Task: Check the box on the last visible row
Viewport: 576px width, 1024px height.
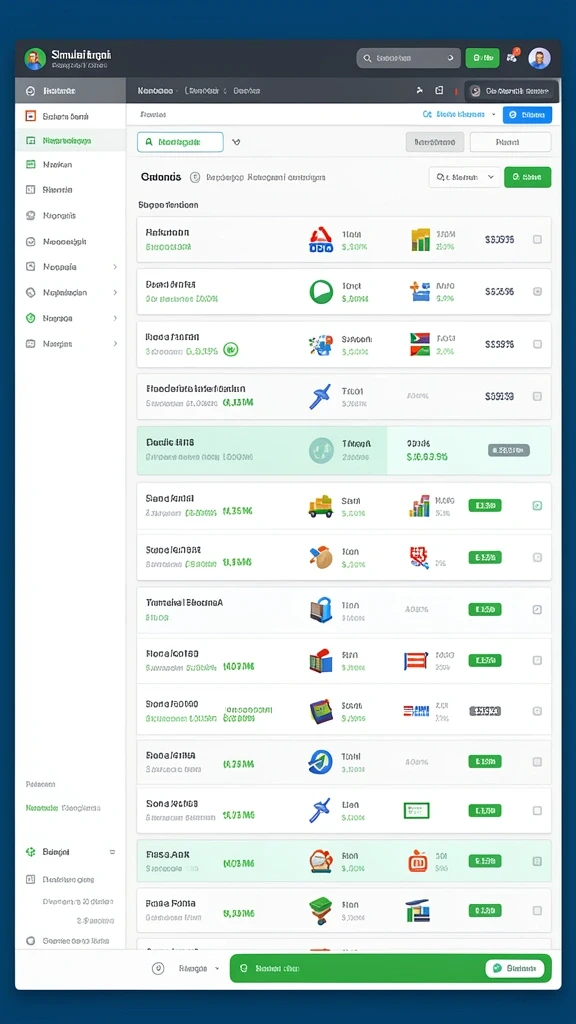Action: click(537, 910)
